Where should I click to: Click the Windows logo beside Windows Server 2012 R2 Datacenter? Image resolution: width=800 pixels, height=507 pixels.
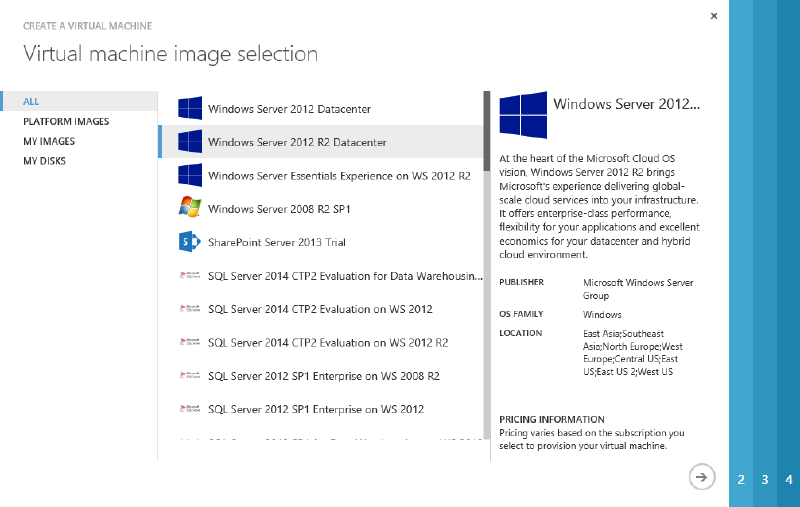click(x=190, y=141)
